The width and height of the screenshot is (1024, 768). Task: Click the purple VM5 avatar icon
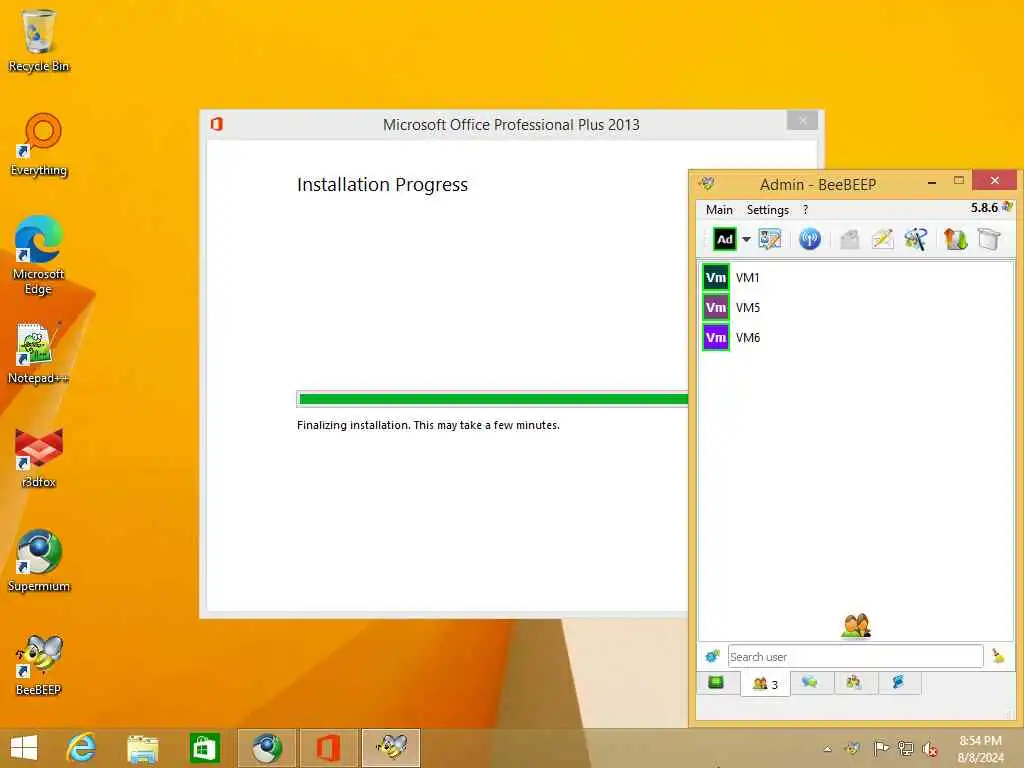716,308
